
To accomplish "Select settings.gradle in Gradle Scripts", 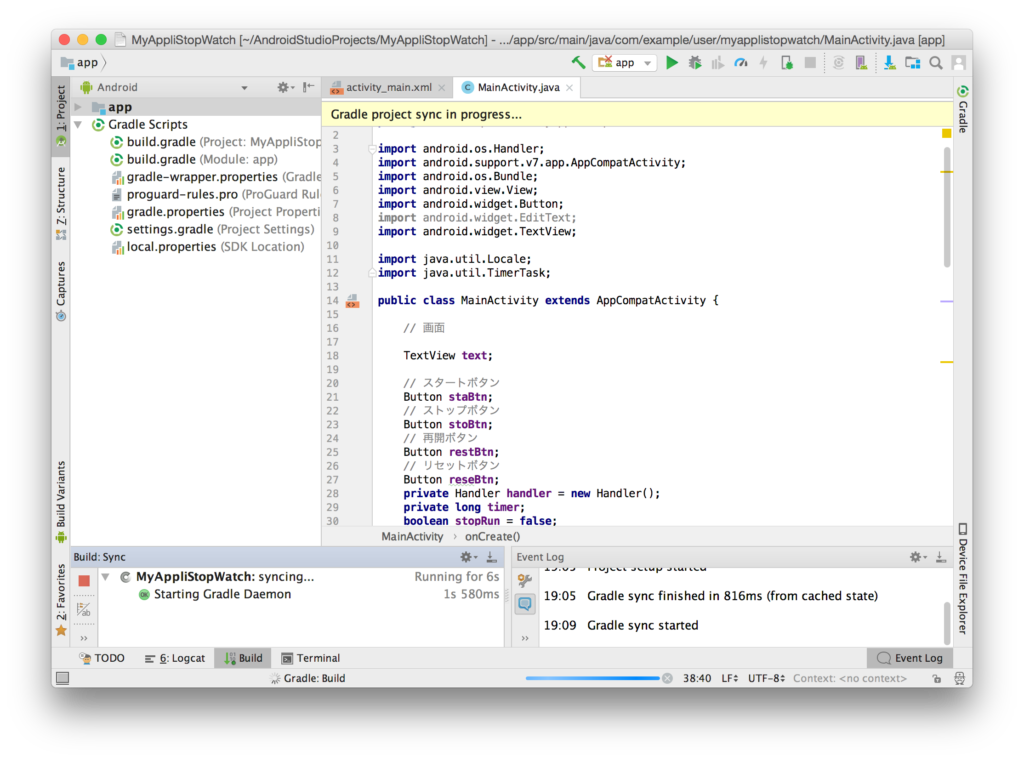I will [x=213, y=229].
